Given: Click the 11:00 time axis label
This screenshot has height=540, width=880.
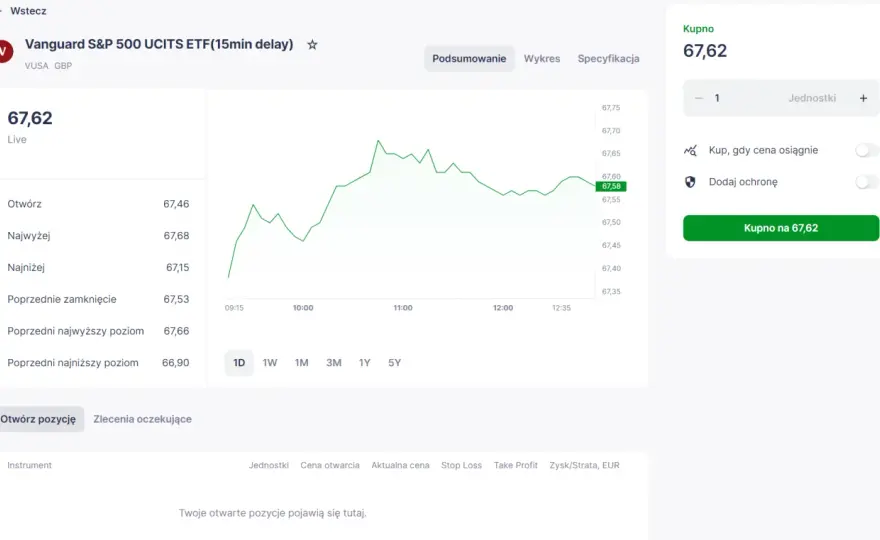Looking at the screenshot, I should click(403, 308).
